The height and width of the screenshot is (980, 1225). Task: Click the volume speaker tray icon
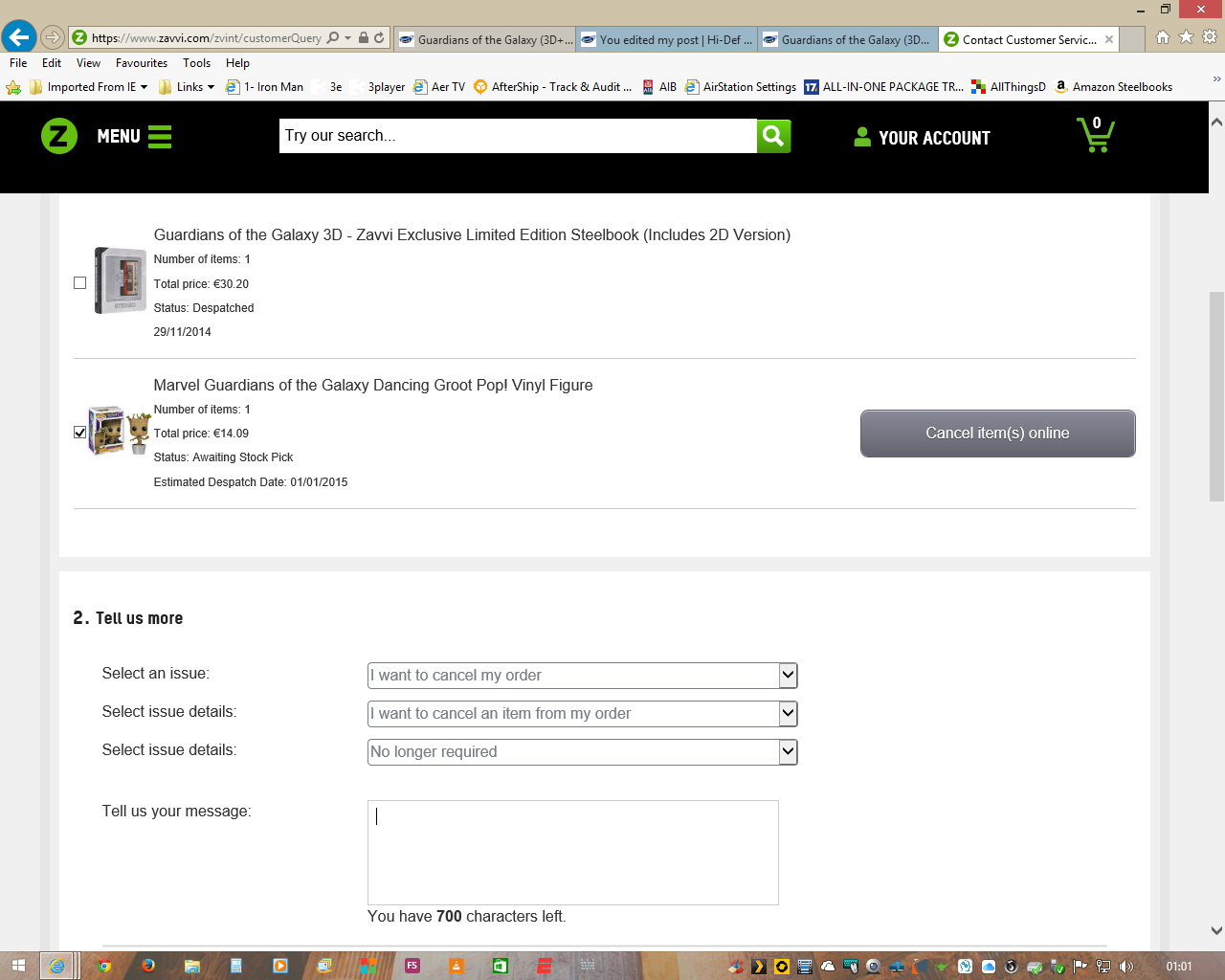1126,967
